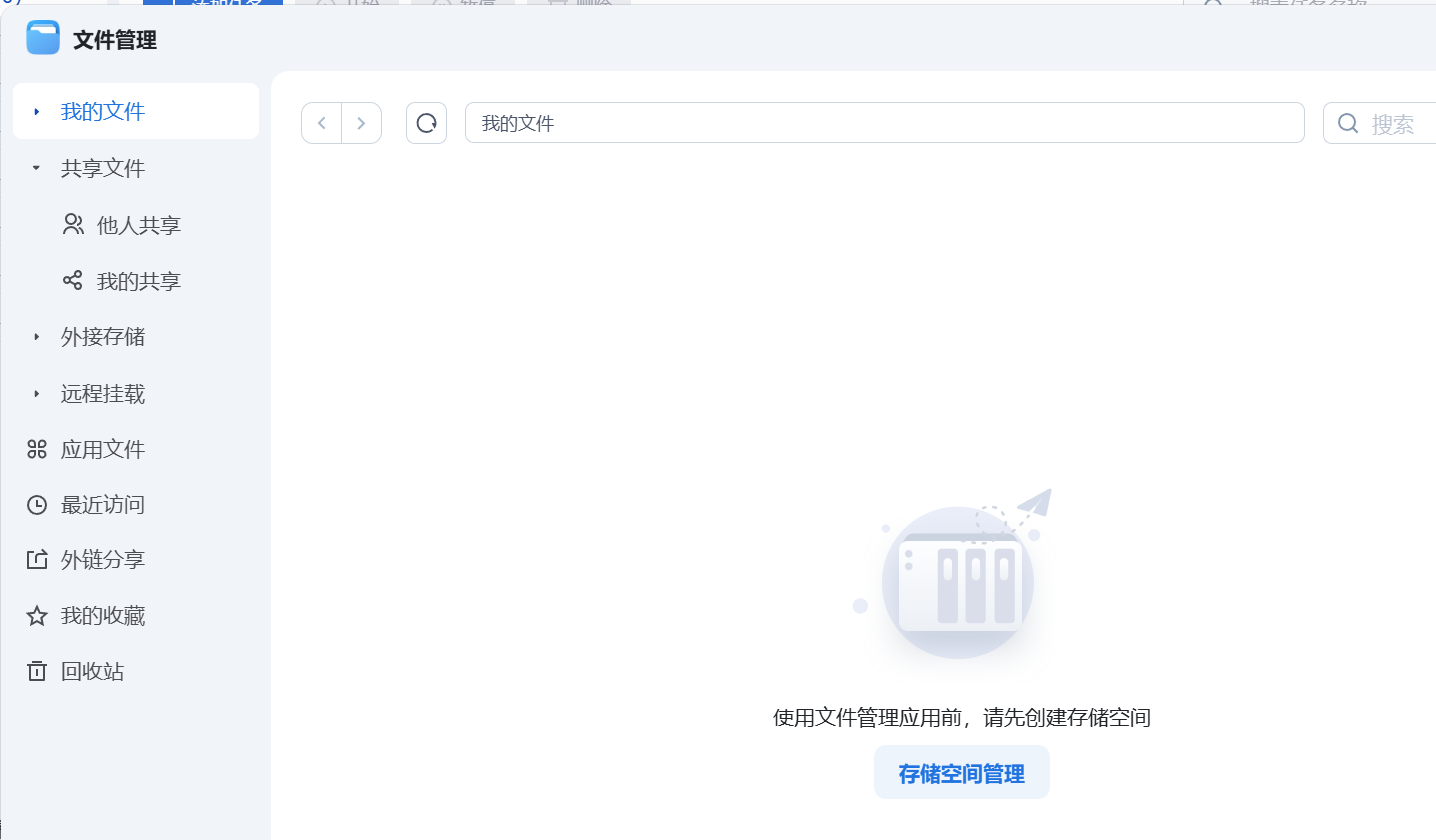
Task: Click the 最近访问 clock icon
Action: pyautogui.click(x=37, y=505)
